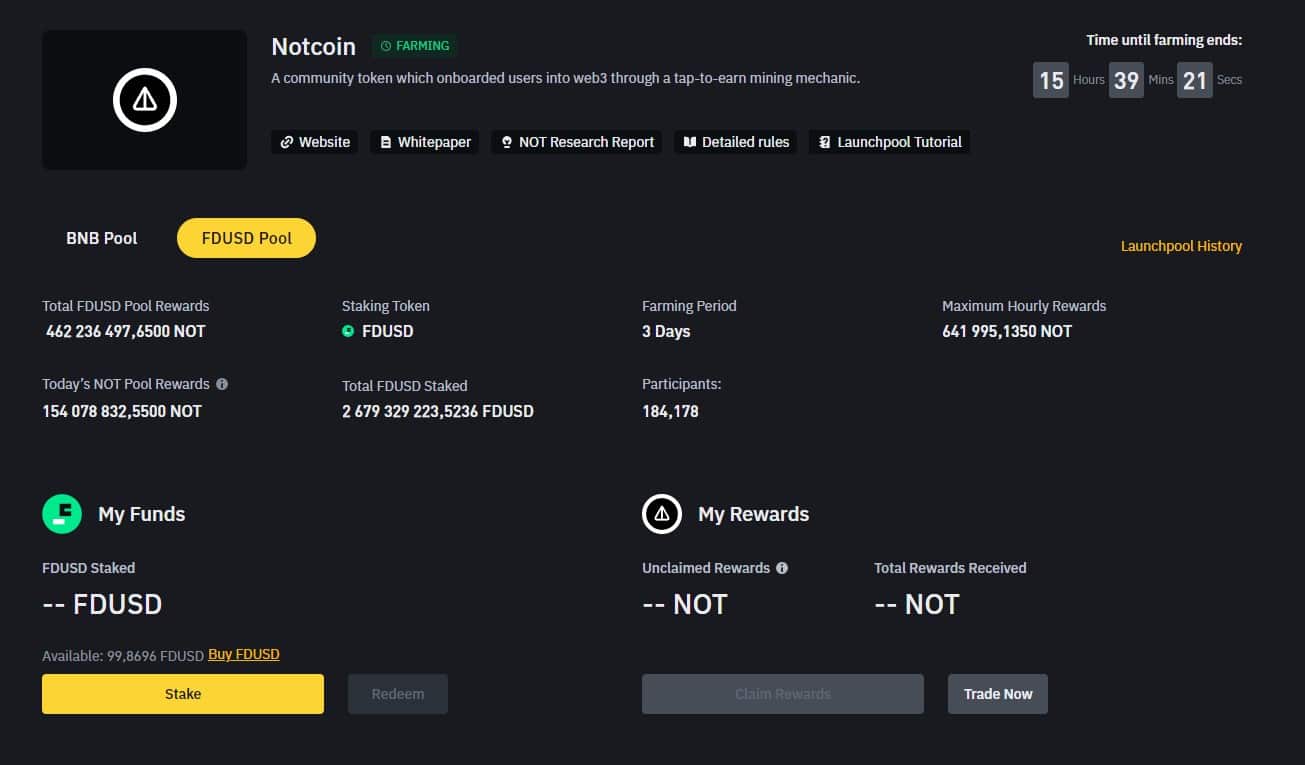Open the Launchpool Tutorial
The image size is (1305, 765).
pyautogui.click(x=889, y=142)
